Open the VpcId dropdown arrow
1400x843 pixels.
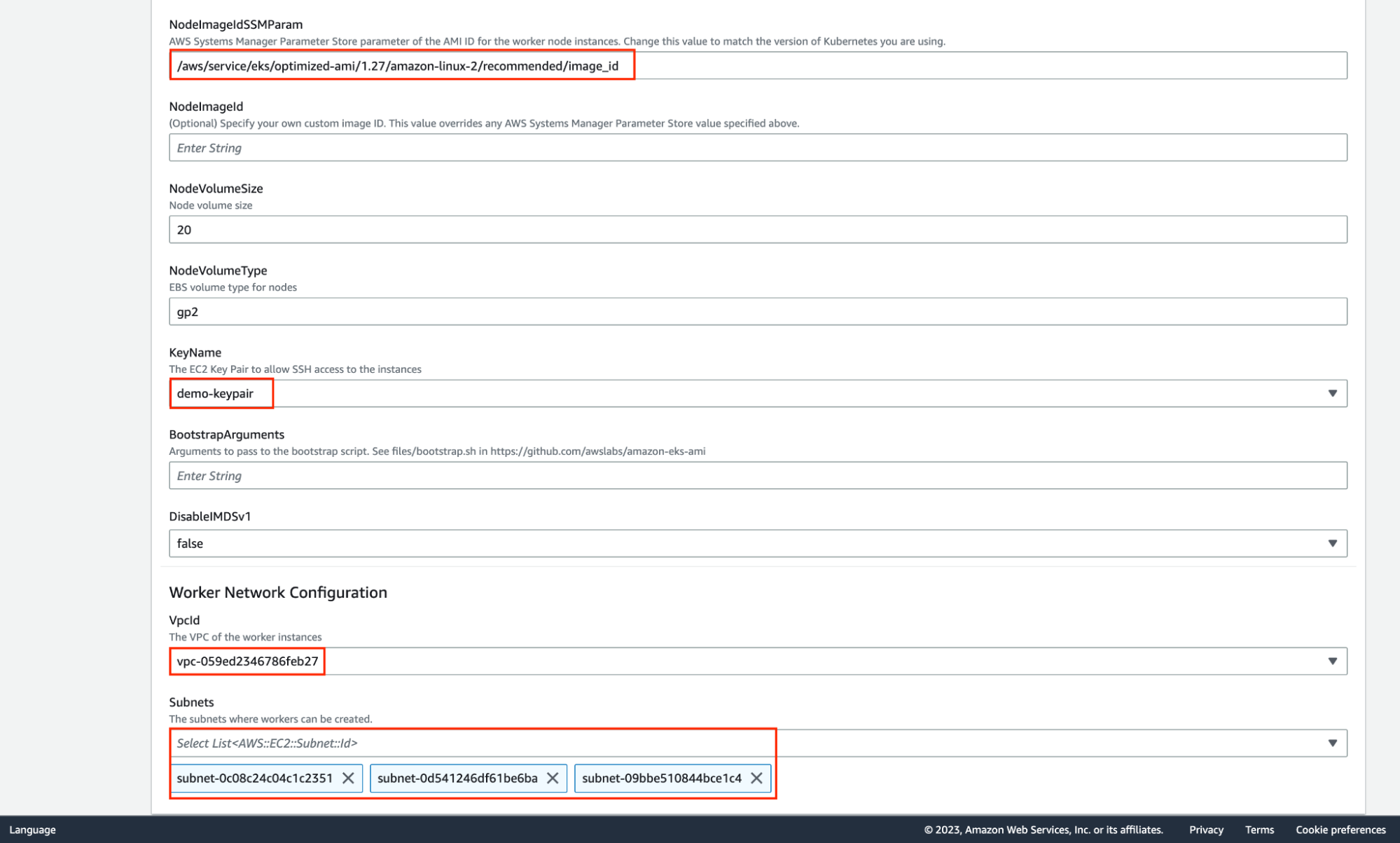1332,661
